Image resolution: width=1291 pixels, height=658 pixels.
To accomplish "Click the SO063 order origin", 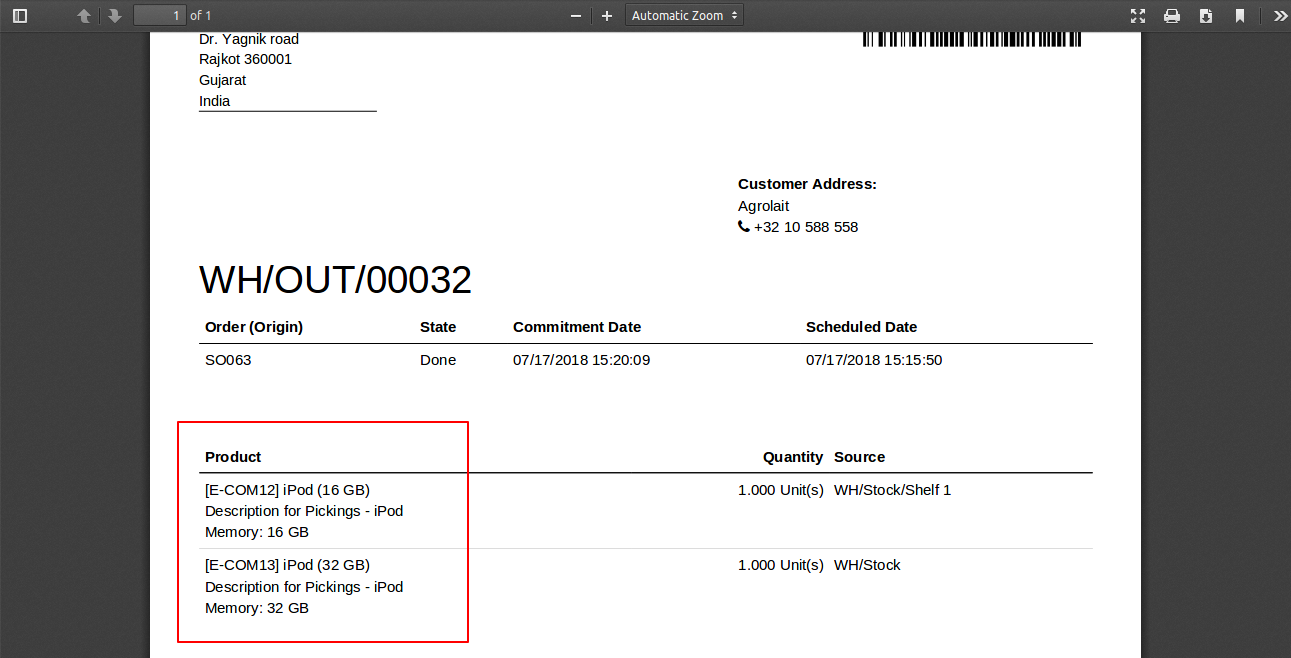I will (x=228, y=360).
